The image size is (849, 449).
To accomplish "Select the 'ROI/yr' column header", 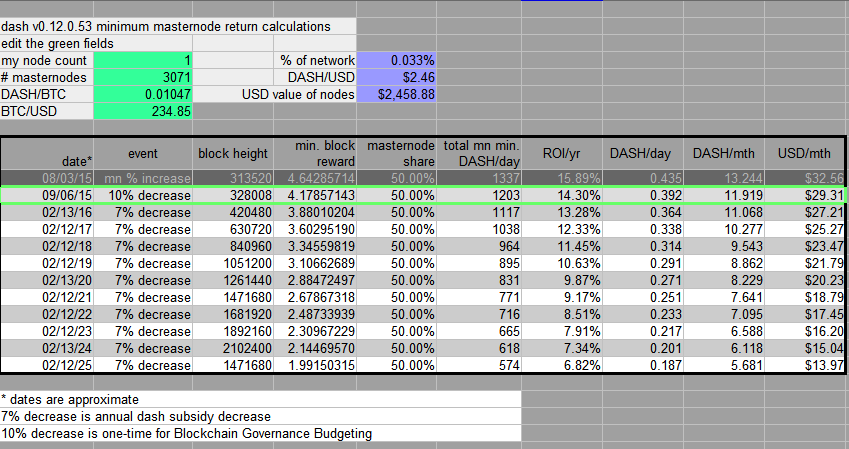I will click(x=561, y=153).
